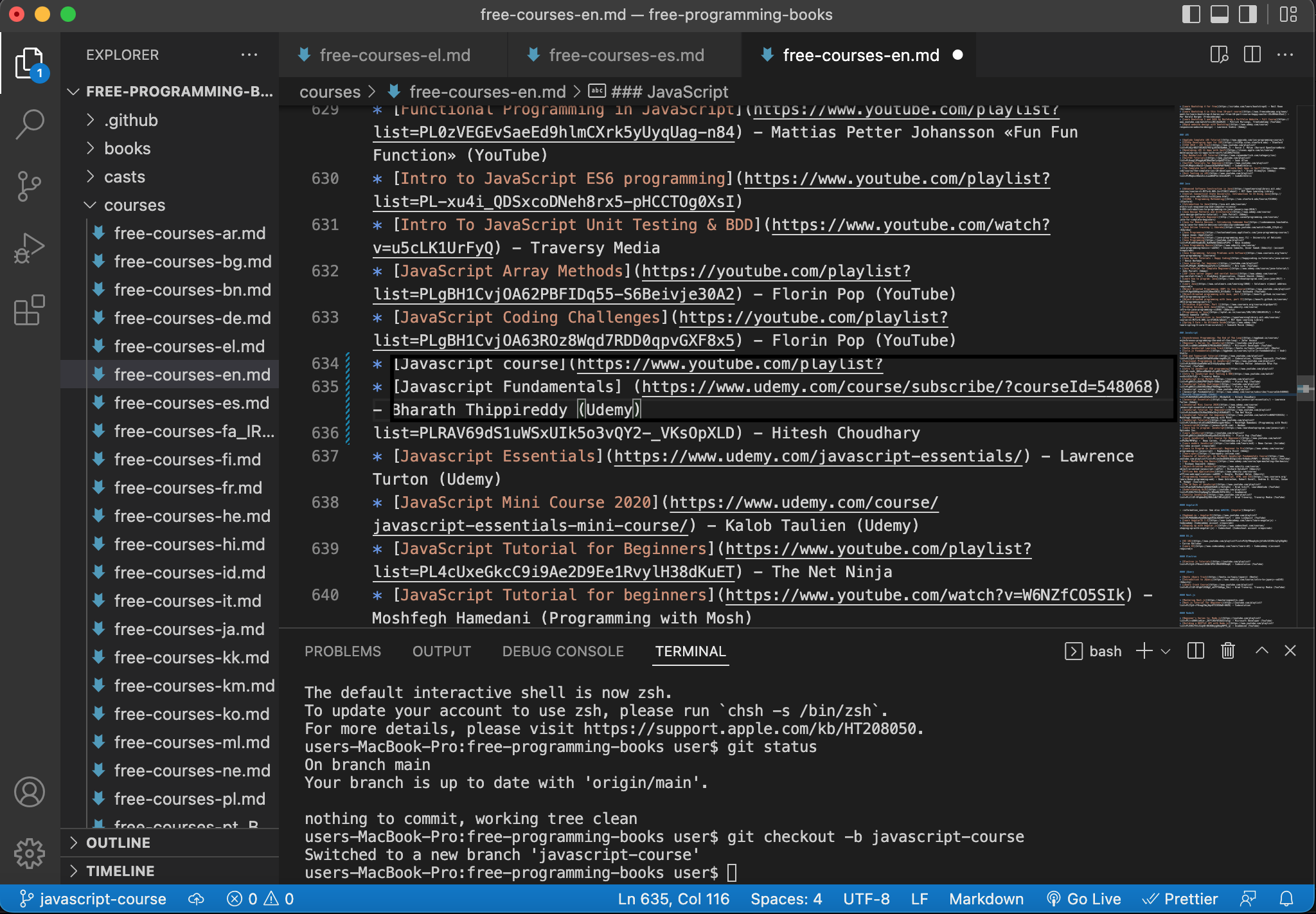Expand the casts folder
The height and width of the screenshot is (914, 1316).
[x=170, y=177]
